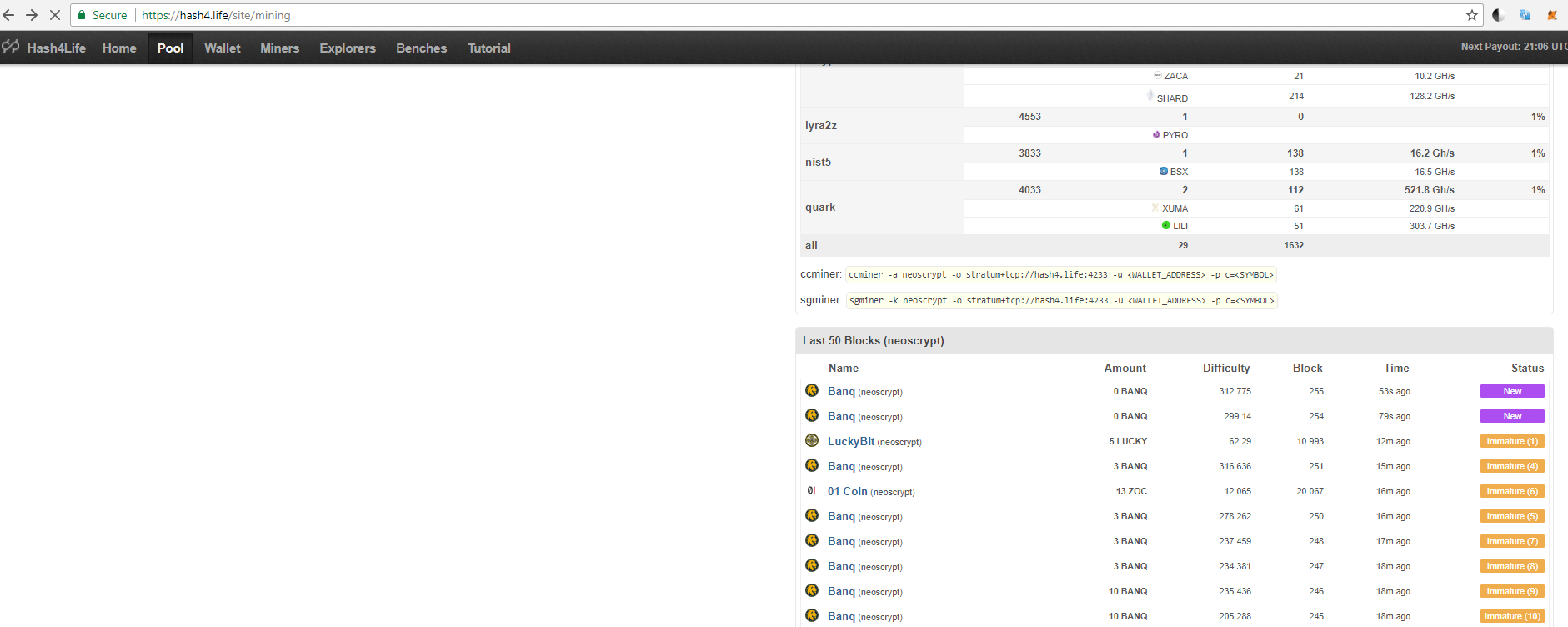Click the Next Payout time text
Viewport: 1568px width, 627px height.
[1514, 47]
